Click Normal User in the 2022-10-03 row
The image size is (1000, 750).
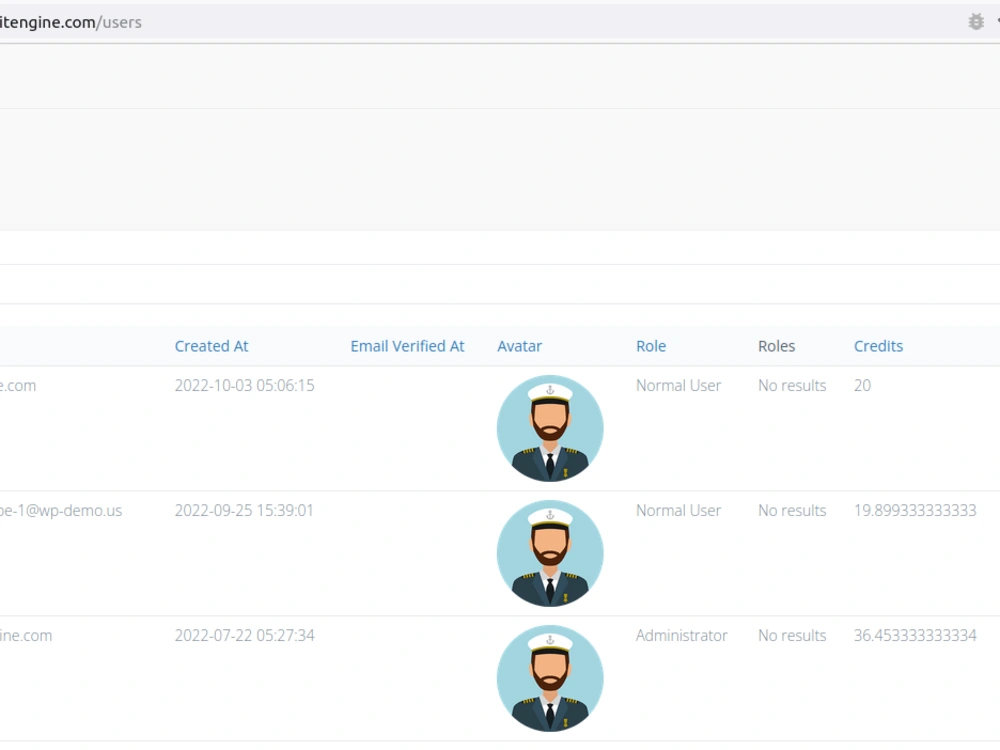pos(678,385)
